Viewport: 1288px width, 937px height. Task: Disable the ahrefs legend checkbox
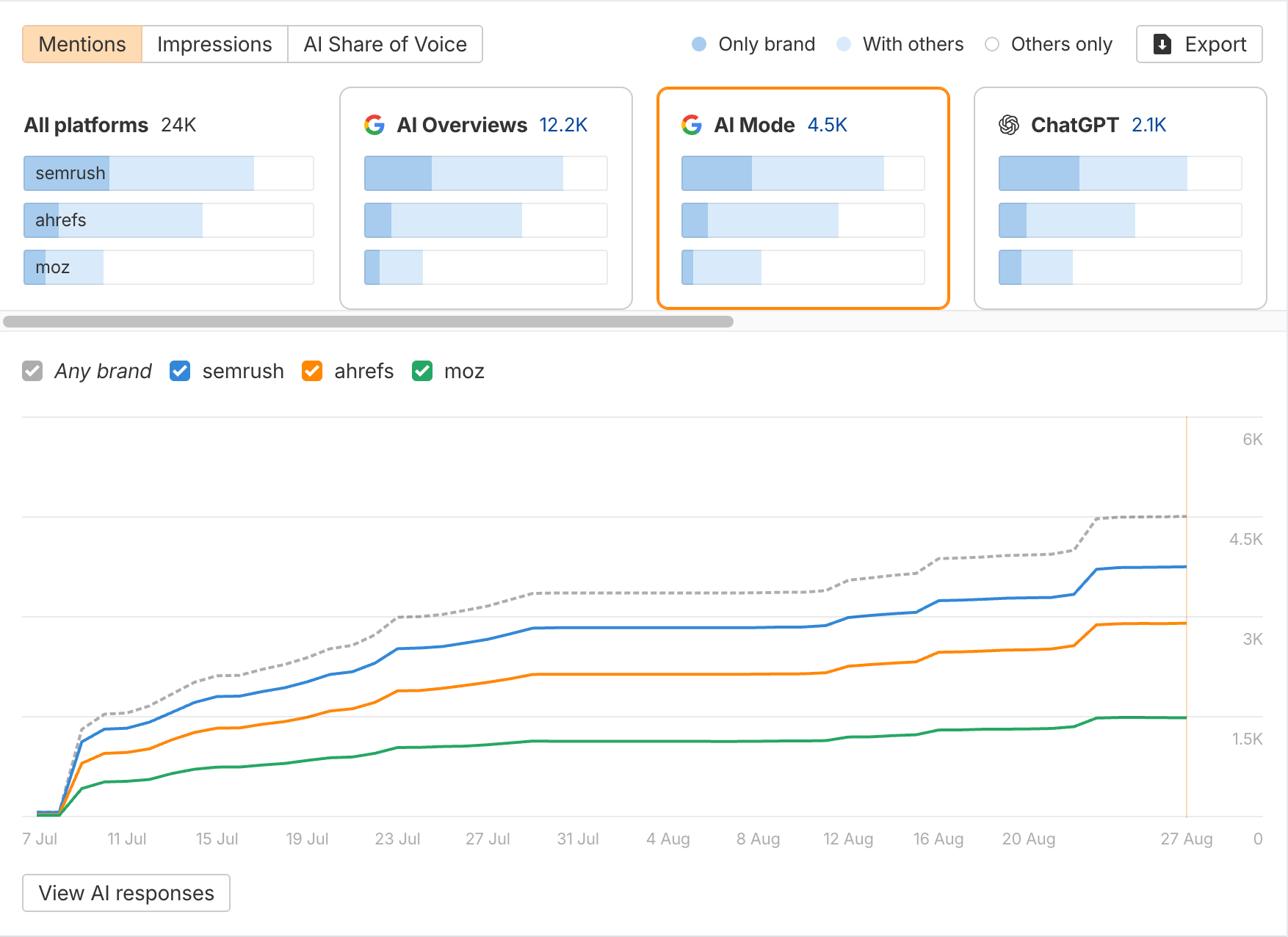(x=311, y=371)
